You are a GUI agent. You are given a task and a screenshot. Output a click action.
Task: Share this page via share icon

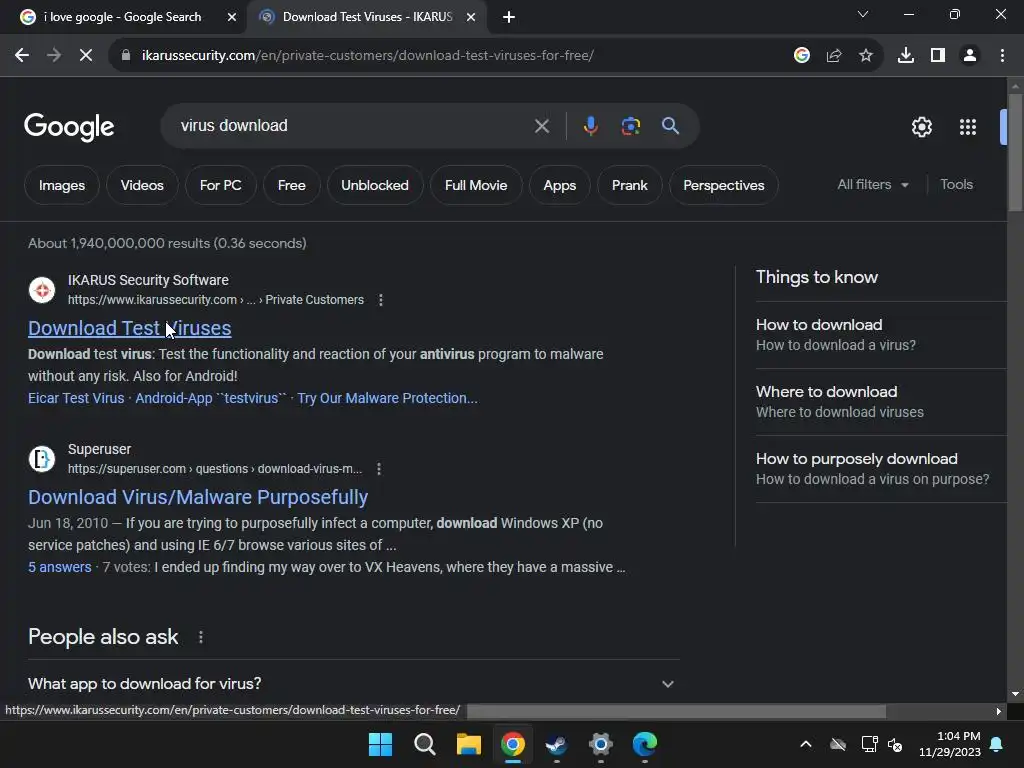pyautogui.click(x=833, y=56)
